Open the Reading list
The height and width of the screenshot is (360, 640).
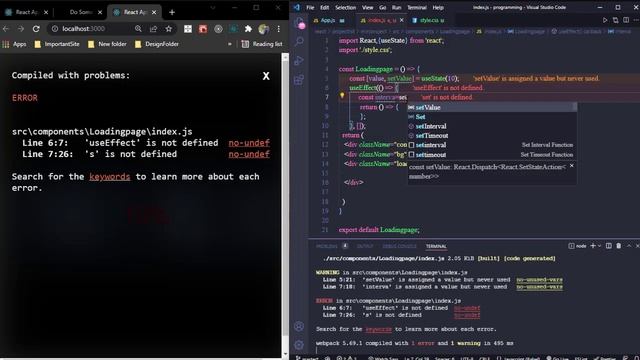click(262, 44)
